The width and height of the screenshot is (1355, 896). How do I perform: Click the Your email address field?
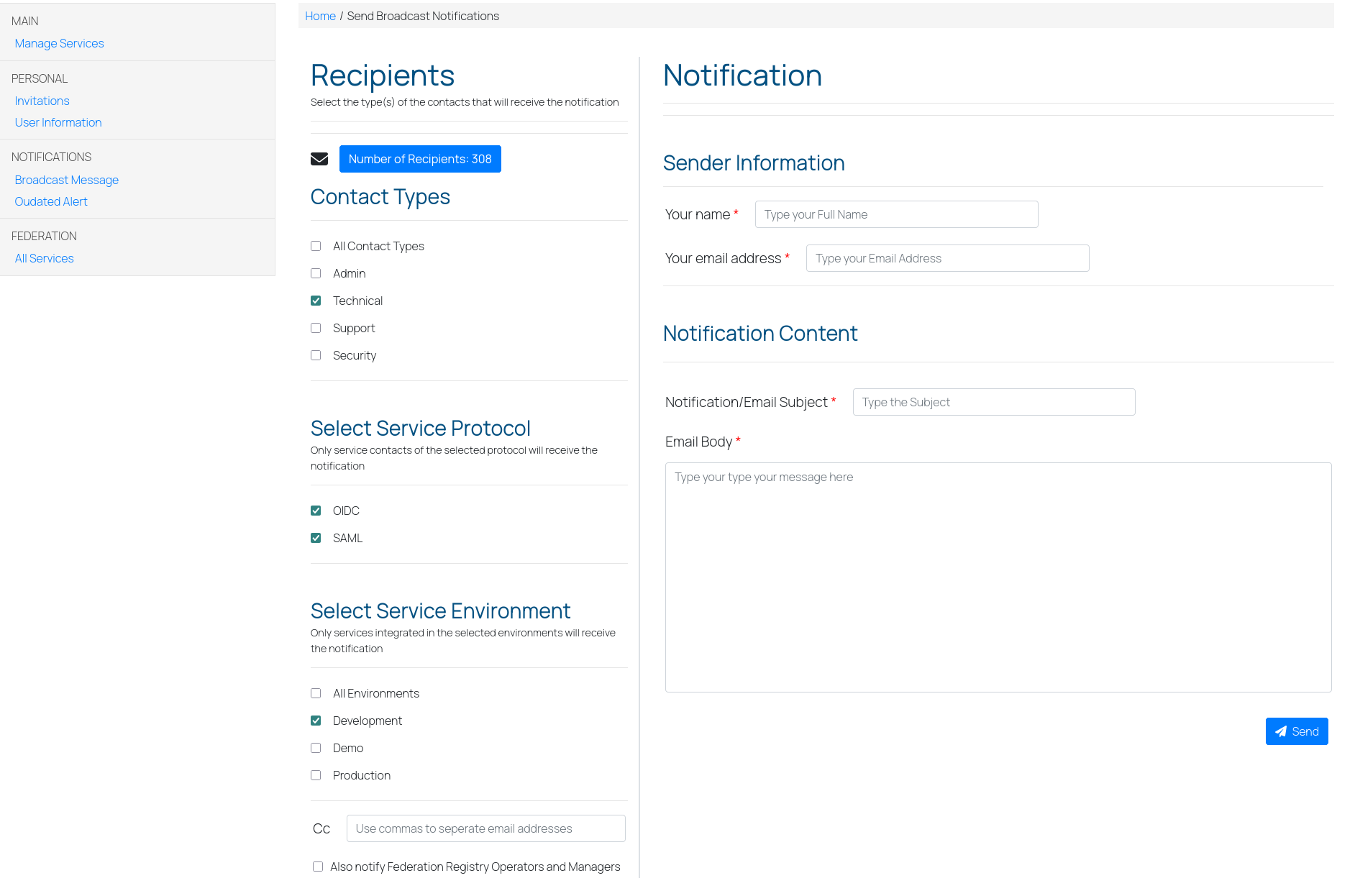click(x=947, y=258)
